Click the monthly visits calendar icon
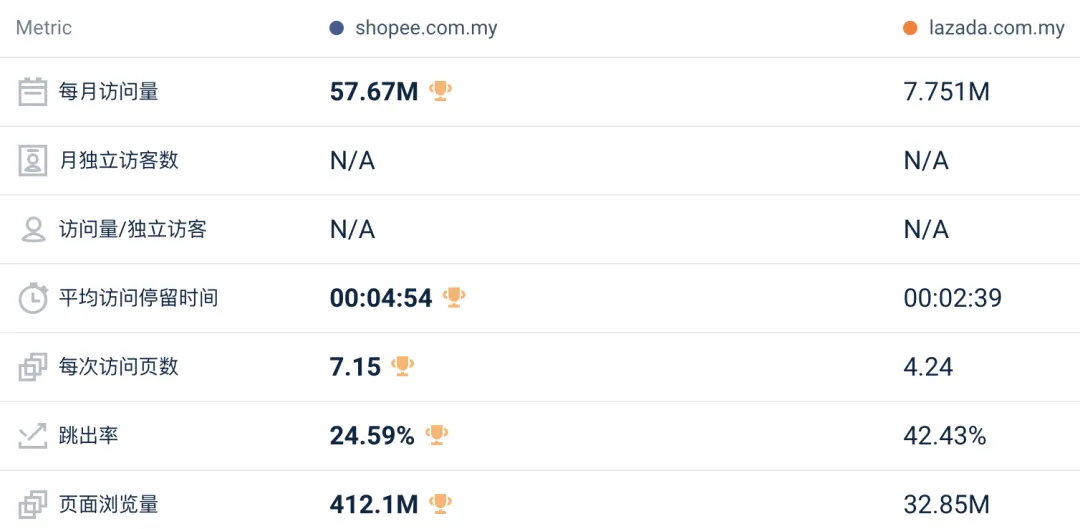The height and width of the screenshot is (529, 1080). pos(33,92)
